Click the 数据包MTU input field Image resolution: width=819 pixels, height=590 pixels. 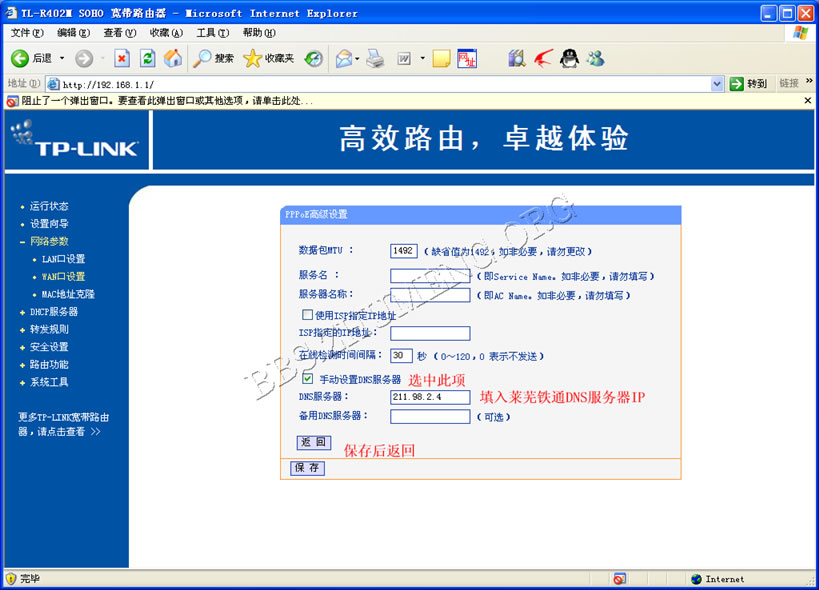point(403,251)
